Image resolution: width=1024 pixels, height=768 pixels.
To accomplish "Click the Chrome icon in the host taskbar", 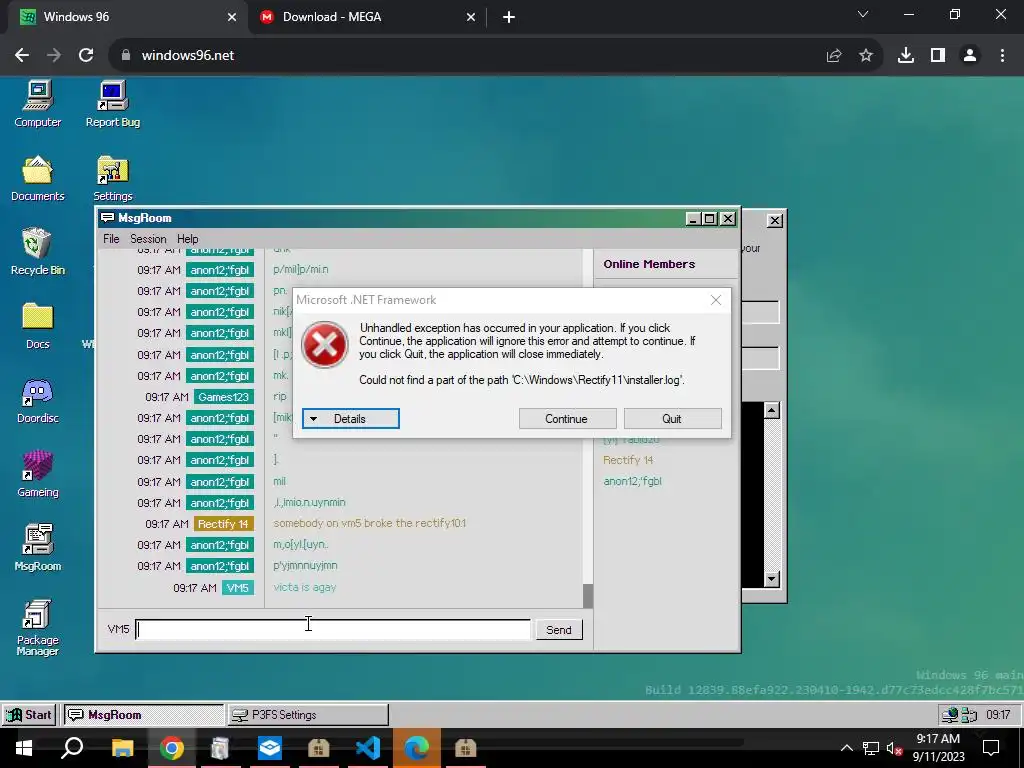I will (x=172, y=748).
